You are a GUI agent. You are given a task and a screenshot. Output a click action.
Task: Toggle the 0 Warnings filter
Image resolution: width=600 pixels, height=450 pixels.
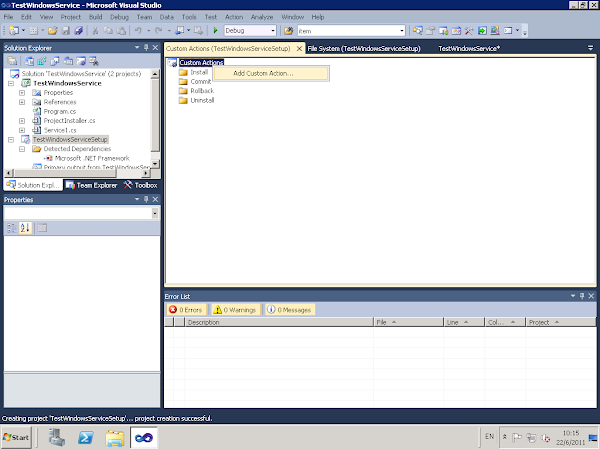[235, 310]
